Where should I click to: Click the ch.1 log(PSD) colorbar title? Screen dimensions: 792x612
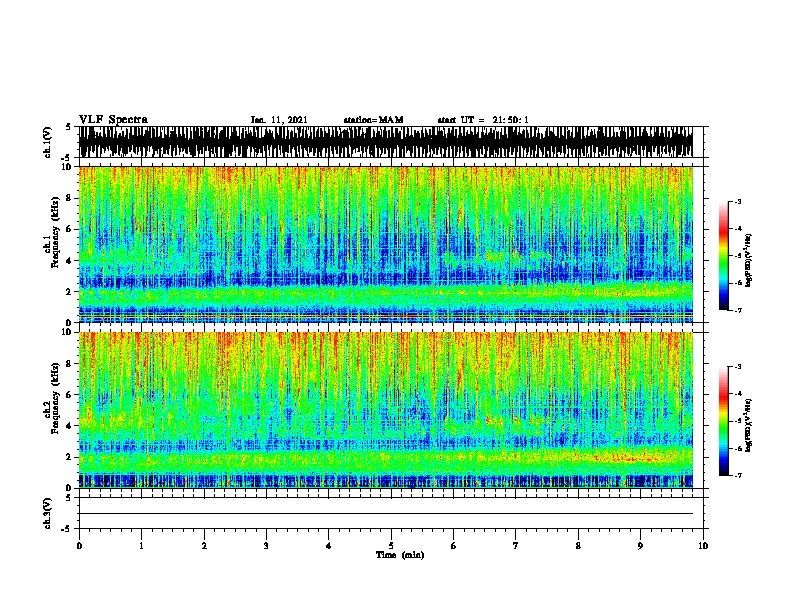click(x=748, y=260)
